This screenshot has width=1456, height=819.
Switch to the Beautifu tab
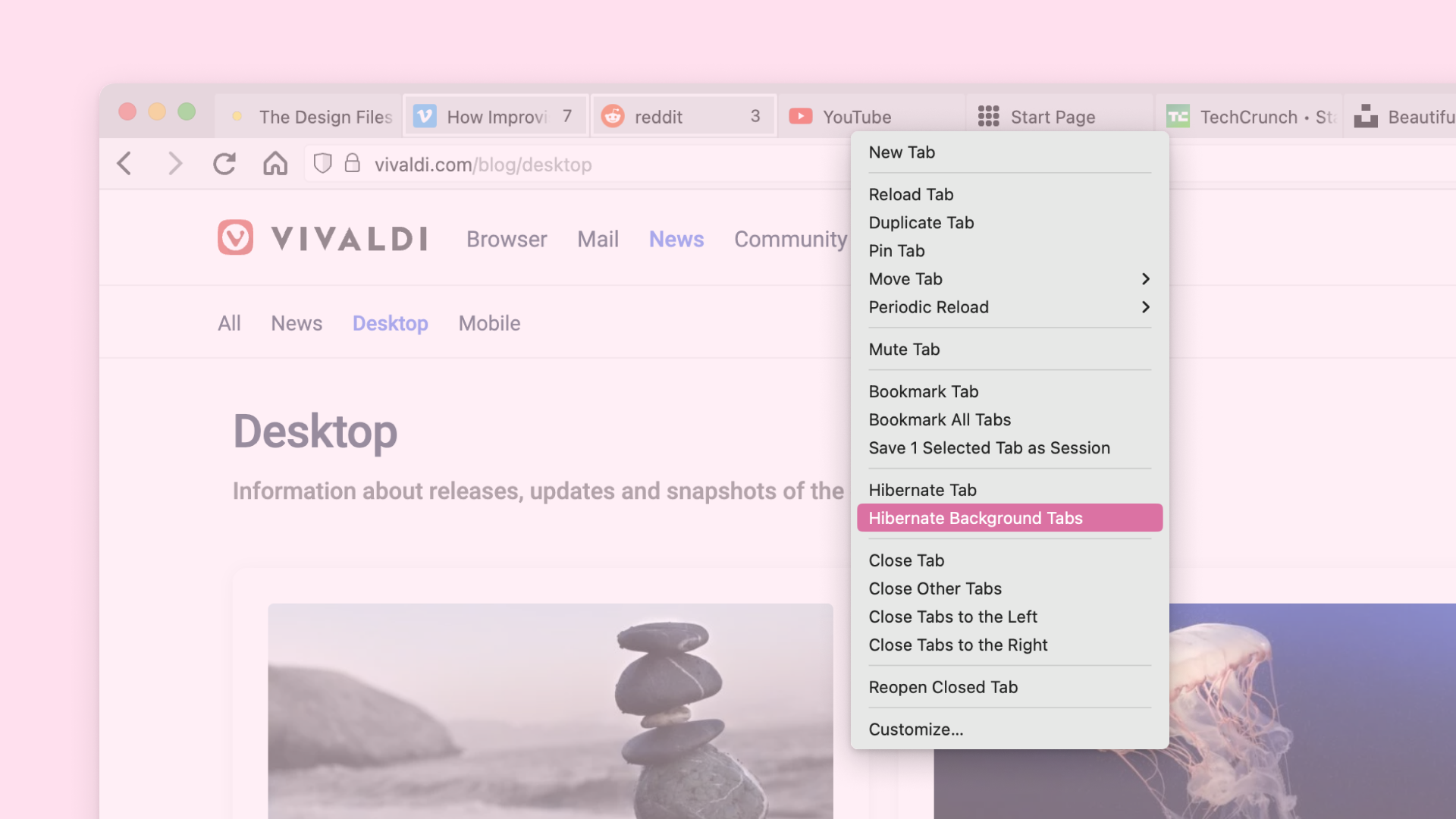(1401, 116)
